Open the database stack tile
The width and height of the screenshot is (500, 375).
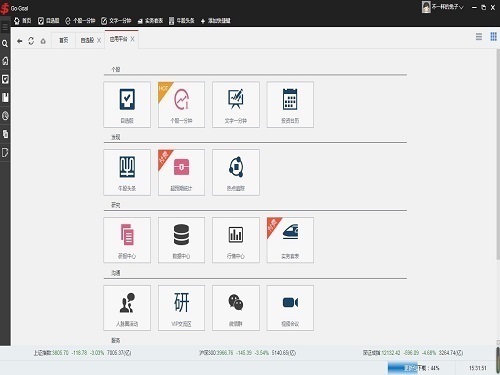pyautogui.click(x=181, y=240)
